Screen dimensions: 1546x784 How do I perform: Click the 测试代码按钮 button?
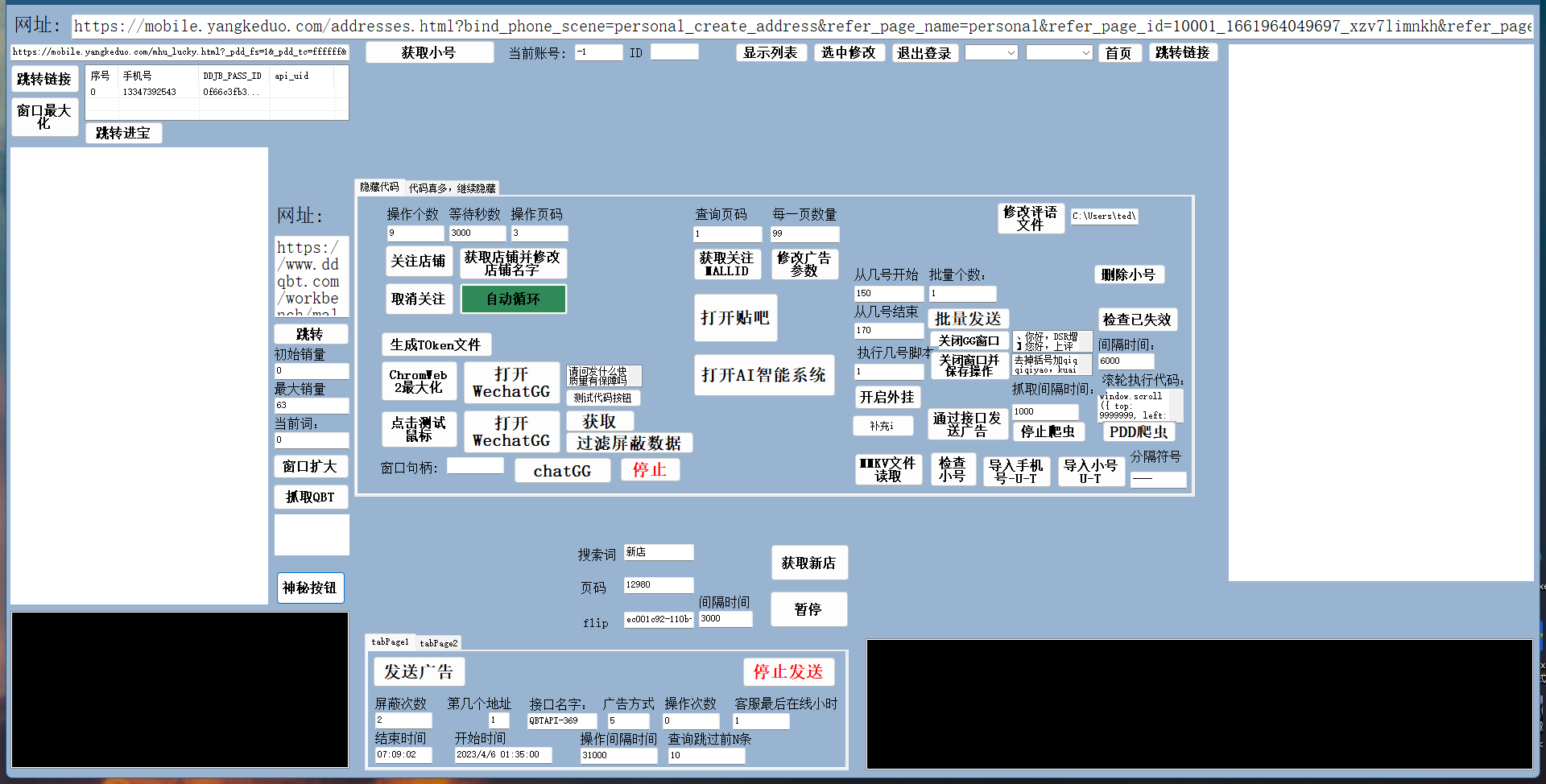[x=602, y=398]
